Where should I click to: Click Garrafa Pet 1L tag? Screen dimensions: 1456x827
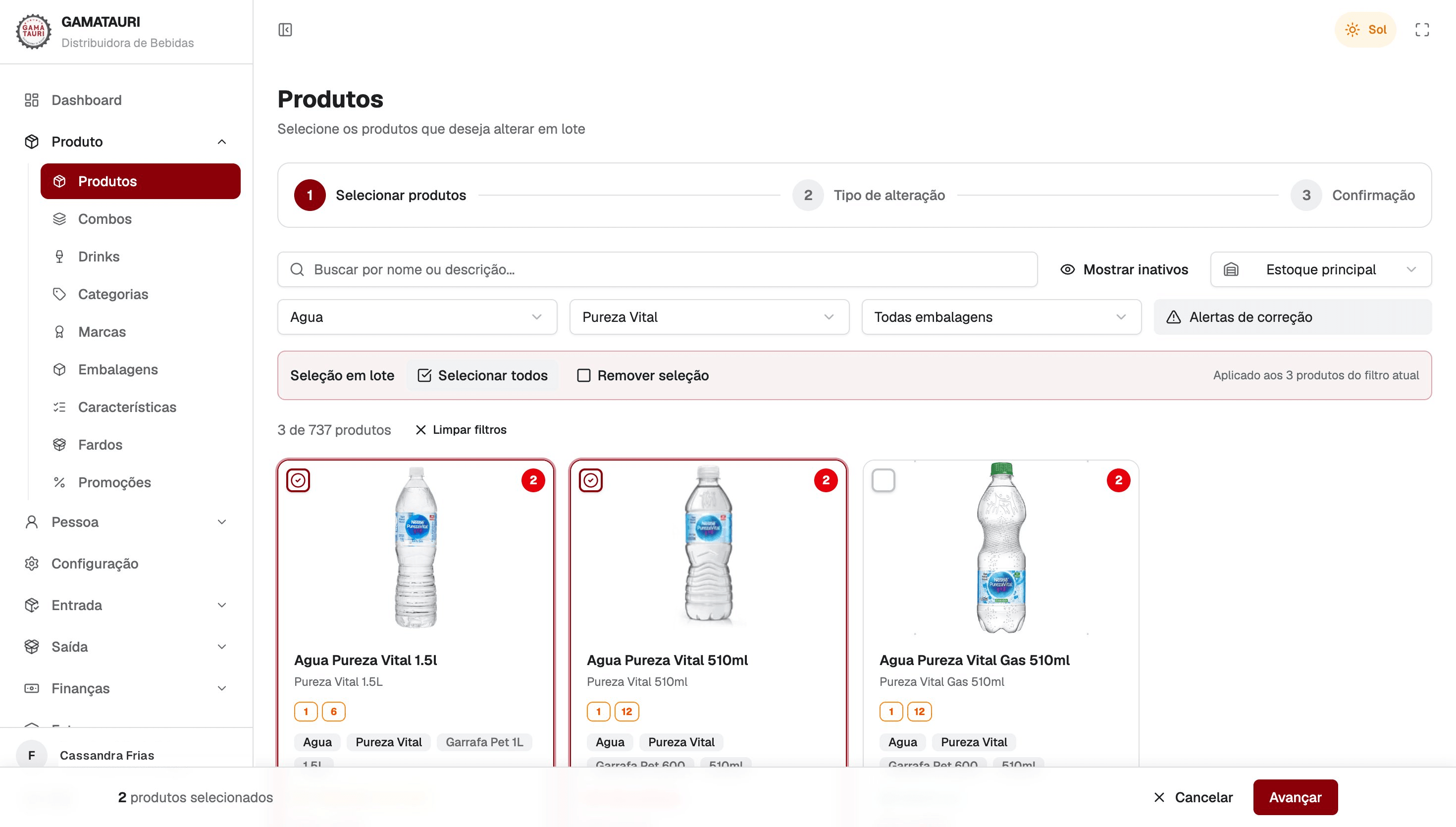(x=484, y=742)
